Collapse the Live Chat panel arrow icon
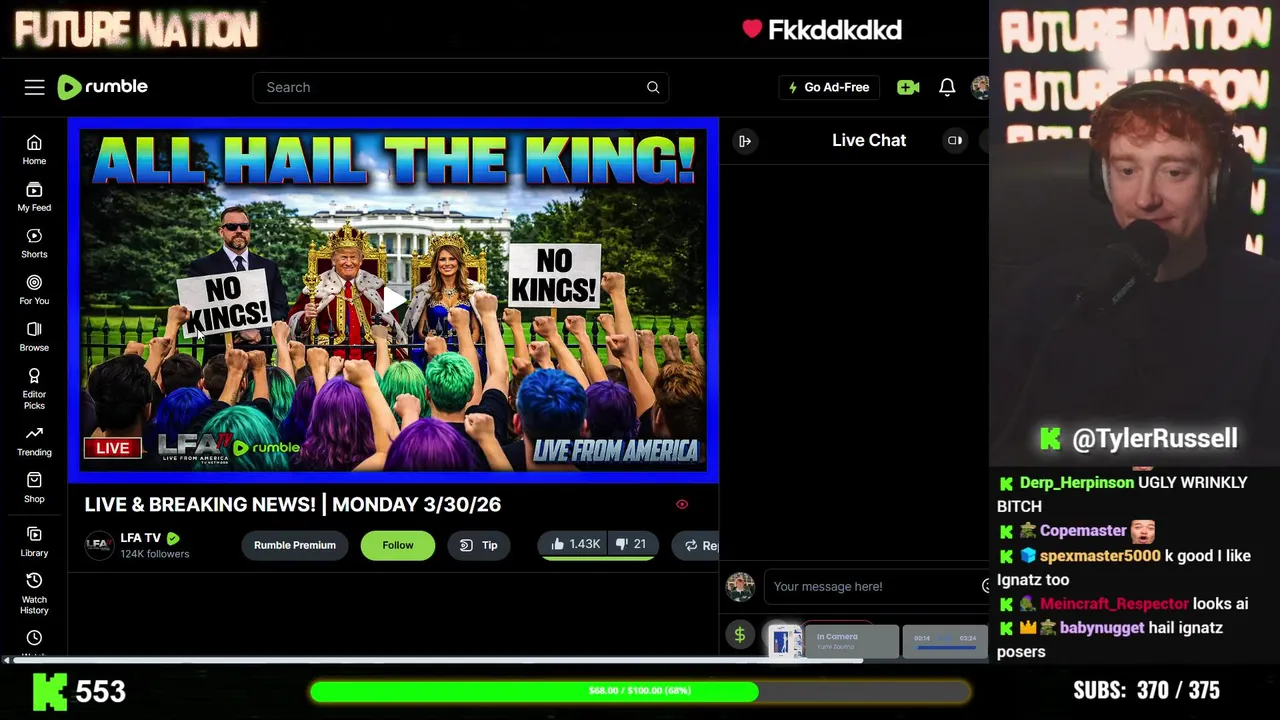Image resolution: width=1280 pixels, height=720 pixels. click(745, 141)
